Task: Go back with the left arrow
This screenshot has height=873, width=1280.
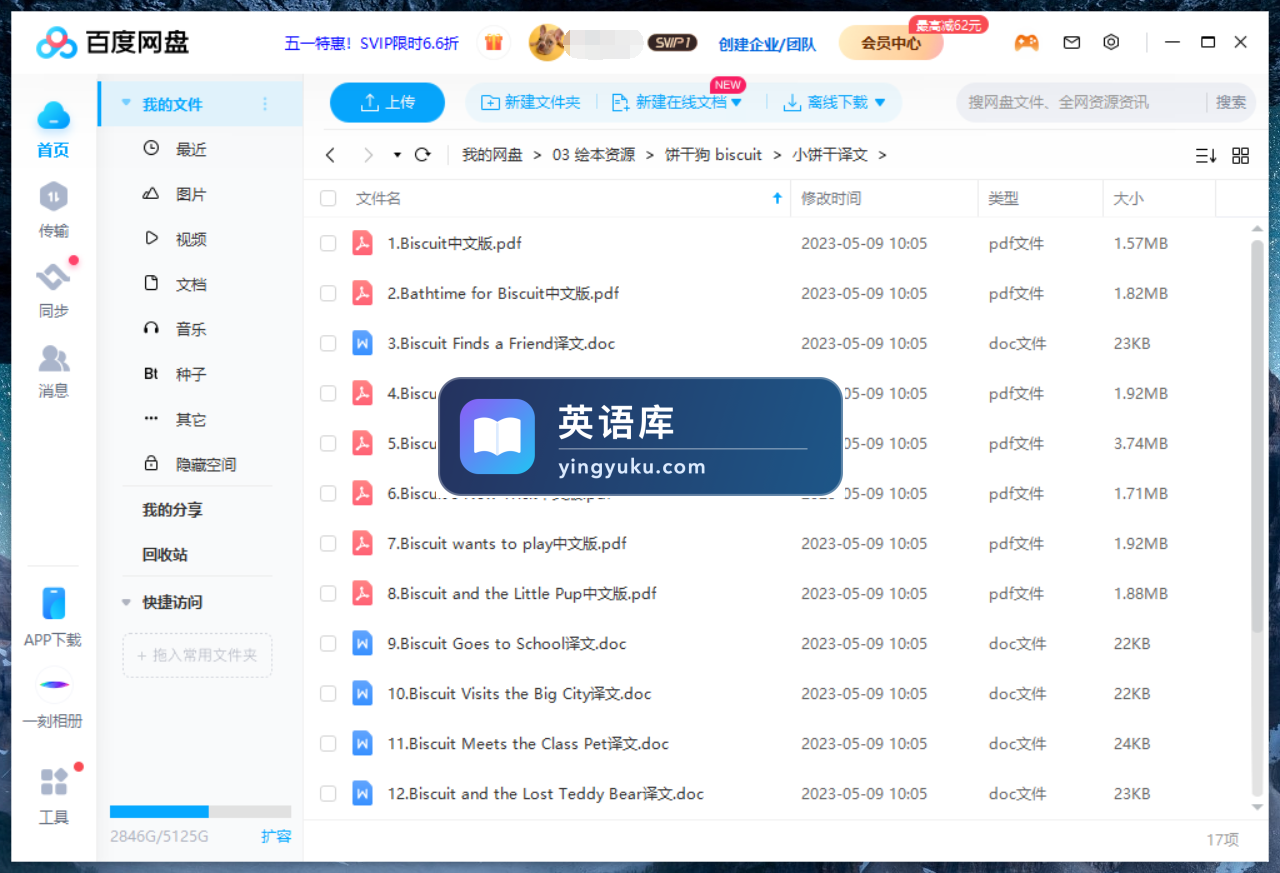Action: tap(331, 155)
